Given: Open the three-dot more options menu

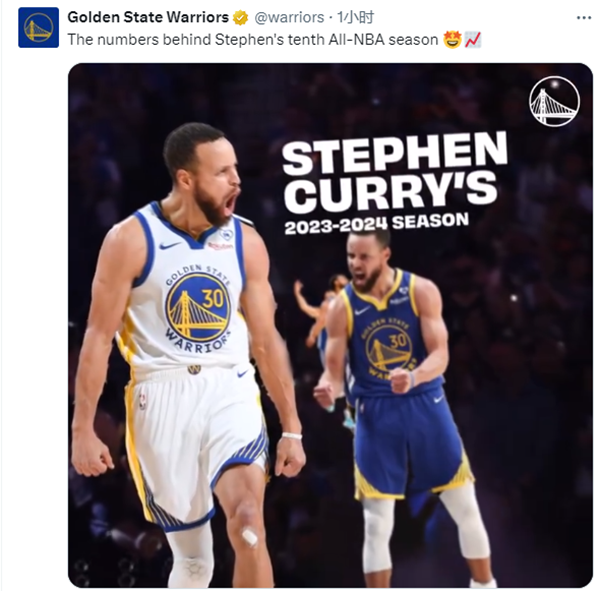Looking at the screenshot, I should (x=584, y=18).
